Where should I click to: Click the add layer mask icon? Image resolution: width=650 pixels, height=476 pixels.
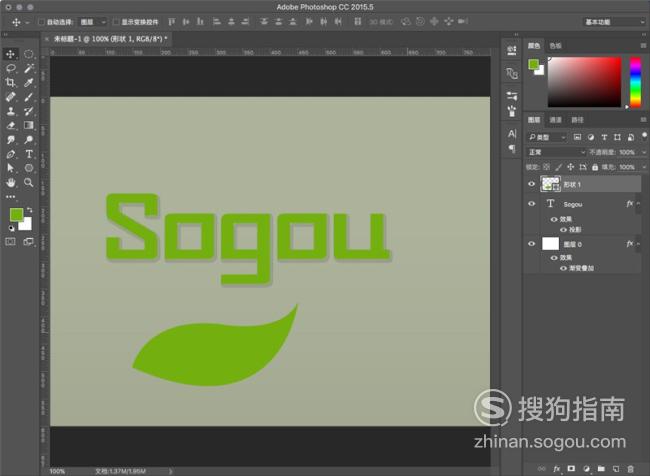pyautogui.click(x=571, y=469)
